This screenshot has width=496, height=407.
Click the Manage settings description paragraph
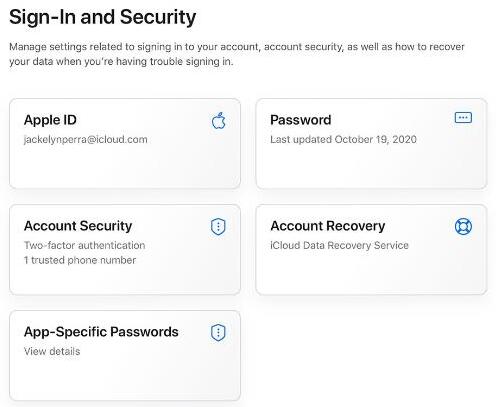pos(237,54)
